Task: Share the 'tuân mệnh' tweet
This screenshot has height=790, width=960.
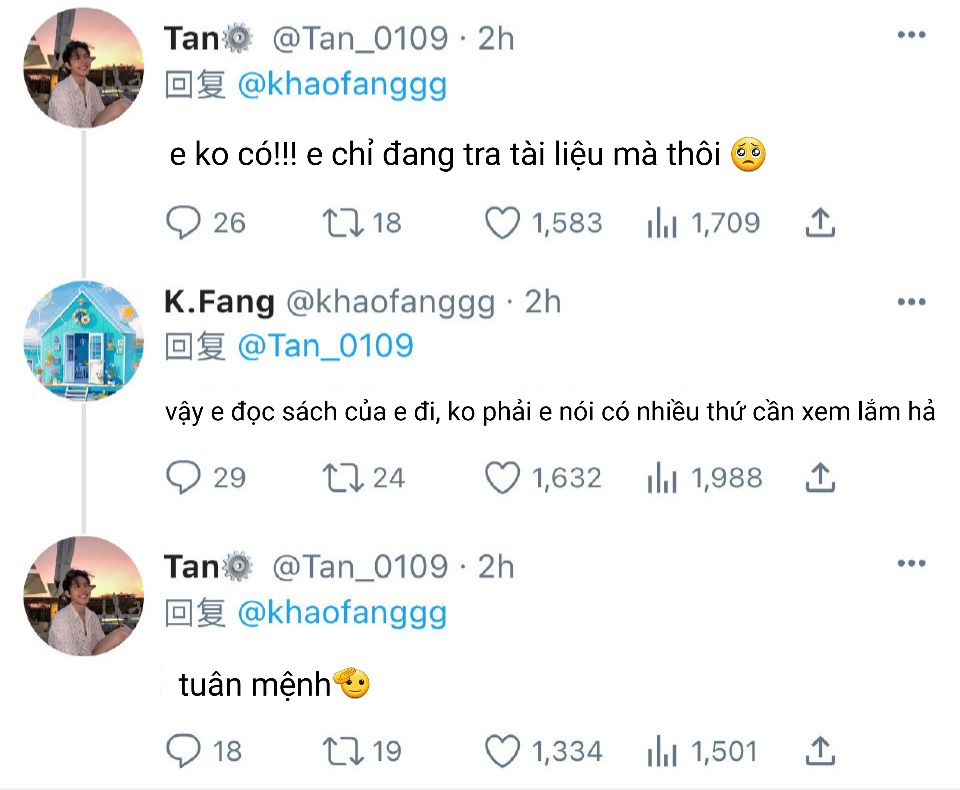Action: (819, 751)
